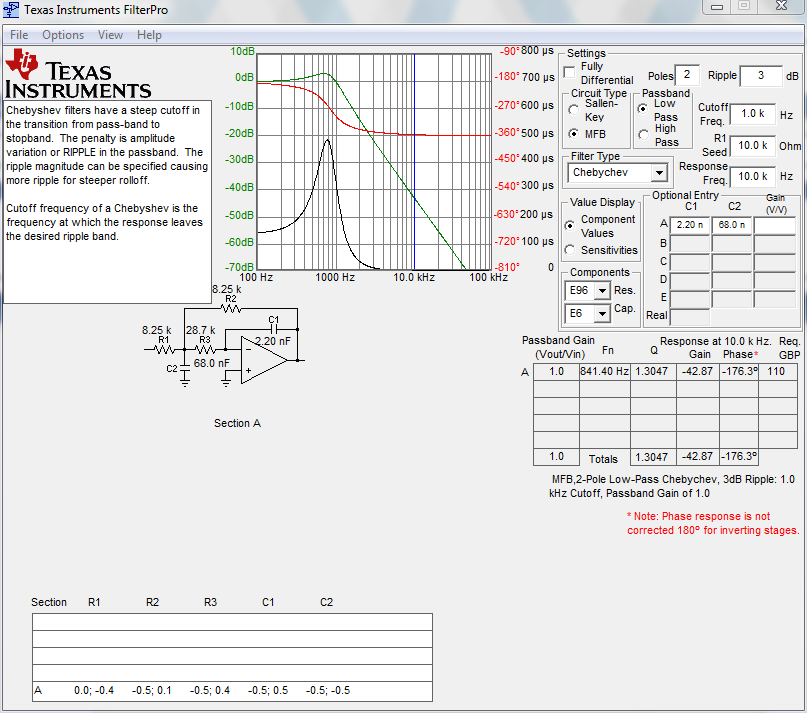Click the Texas Instruments logo
This screenshot has height=713, width=807.
(78, 74)
